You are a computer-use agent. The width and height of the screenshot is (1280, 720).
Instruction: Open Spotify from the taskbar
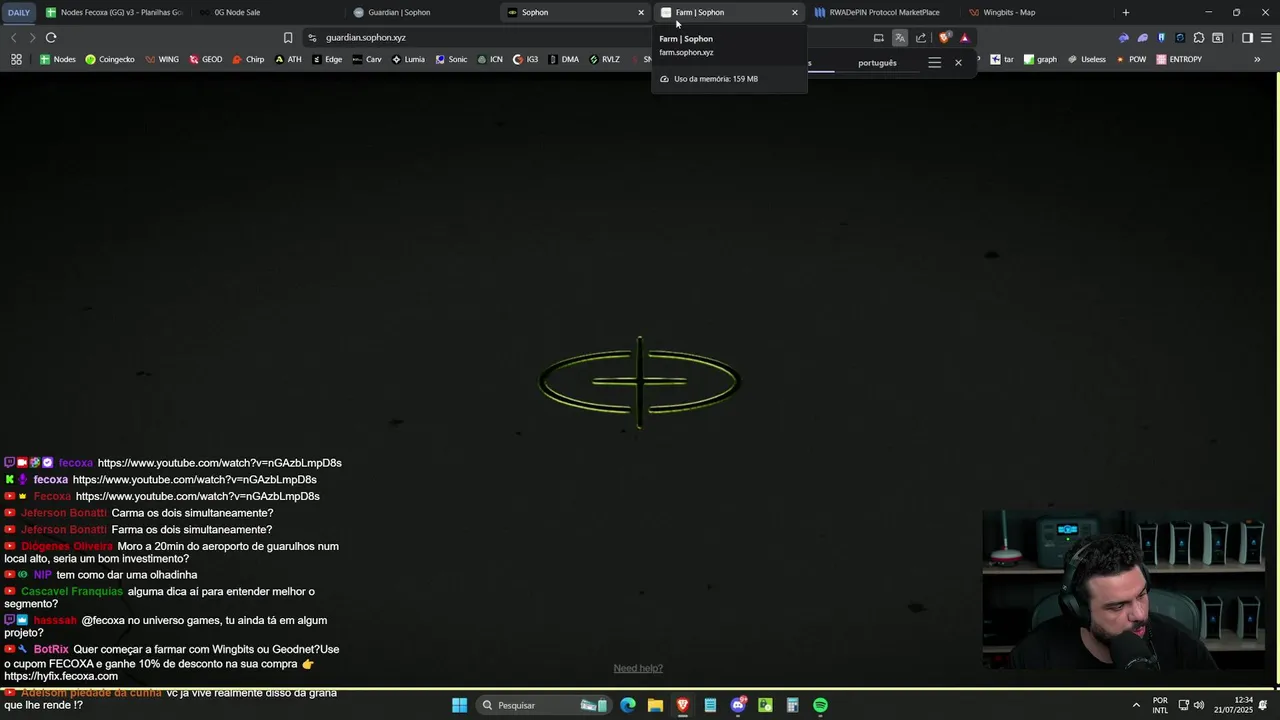[820, 705]
